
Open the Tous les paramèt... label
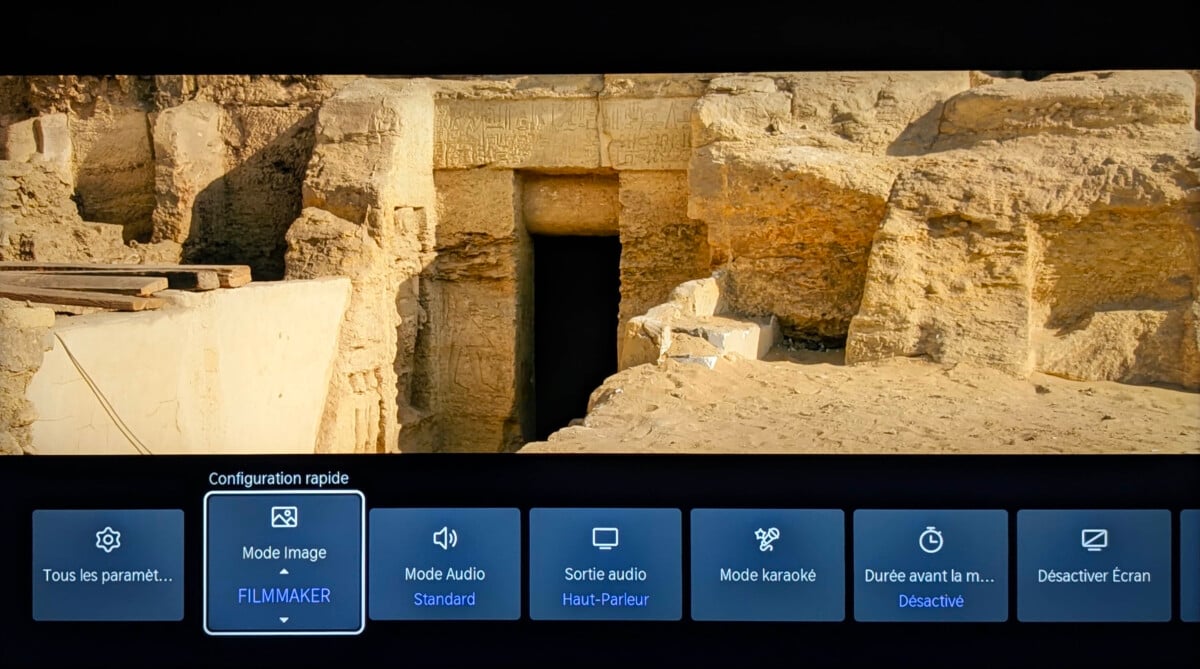[x=108, y=576]
